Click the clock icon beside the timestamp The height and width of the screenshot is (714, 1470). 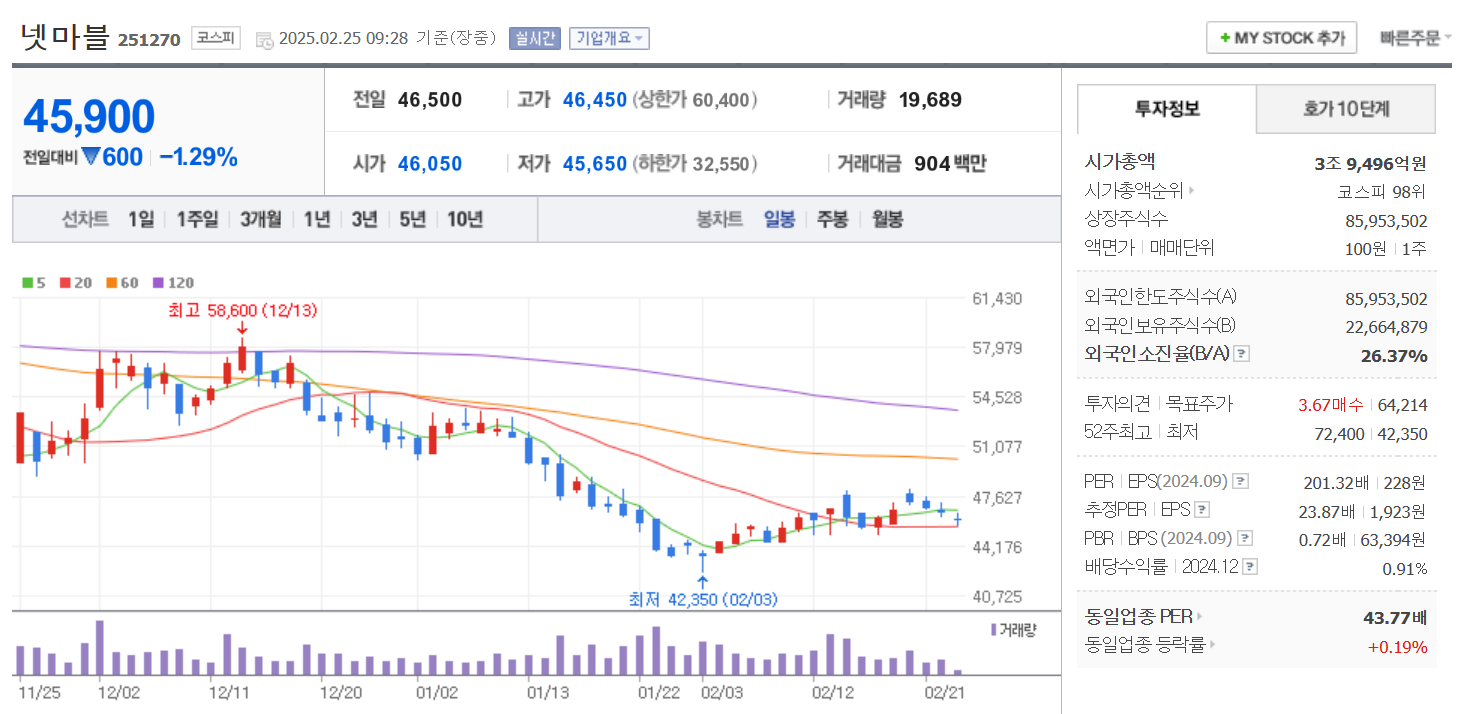coord(264,38)
